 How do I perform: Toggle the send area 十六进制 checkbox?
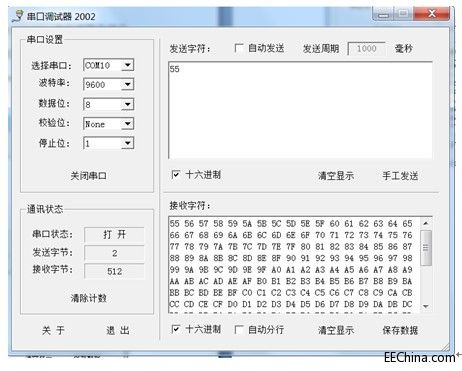(x=176, y=174)
